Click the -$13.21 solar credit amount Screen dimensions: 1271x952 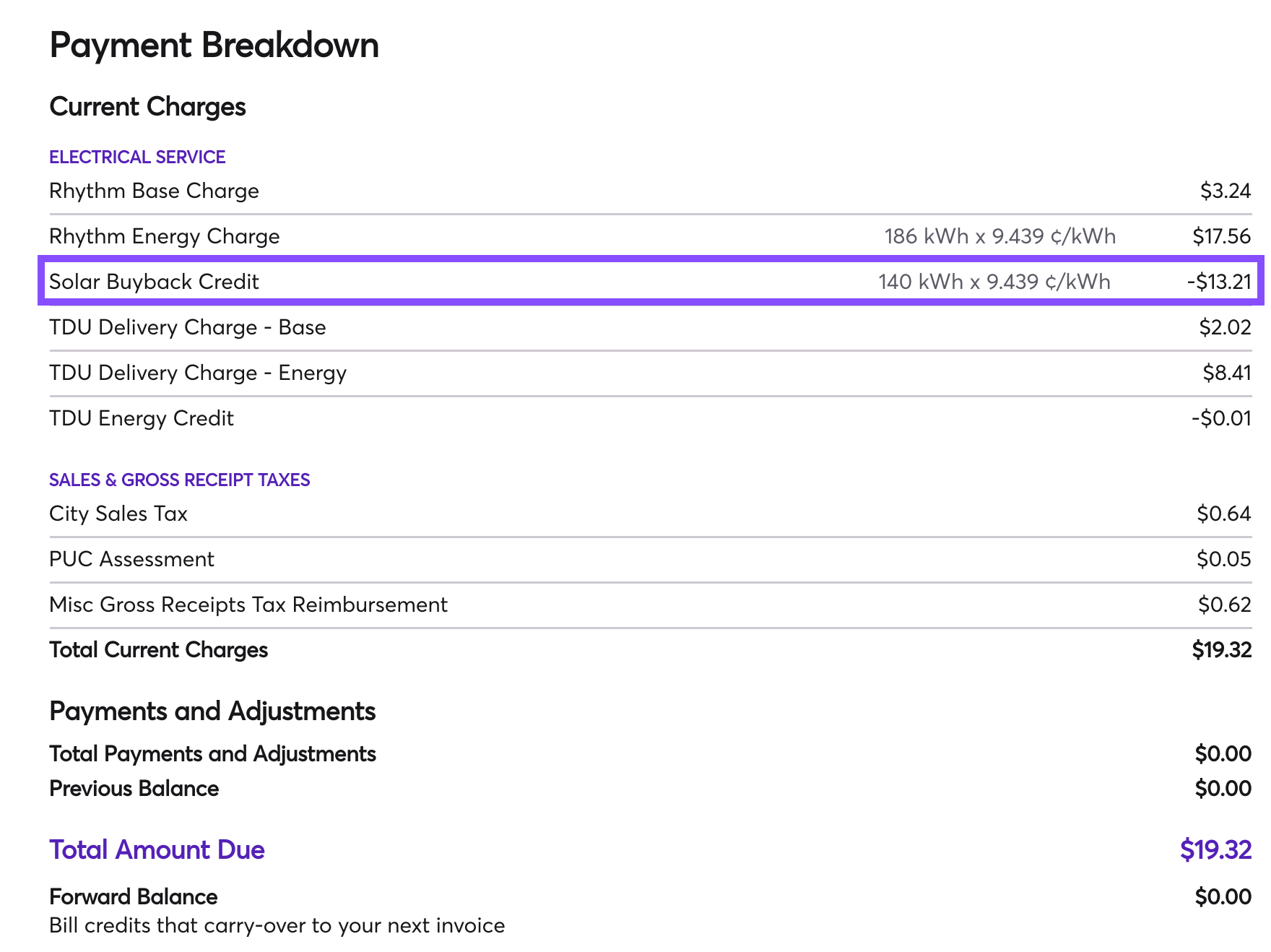[x=1218, y=282]
